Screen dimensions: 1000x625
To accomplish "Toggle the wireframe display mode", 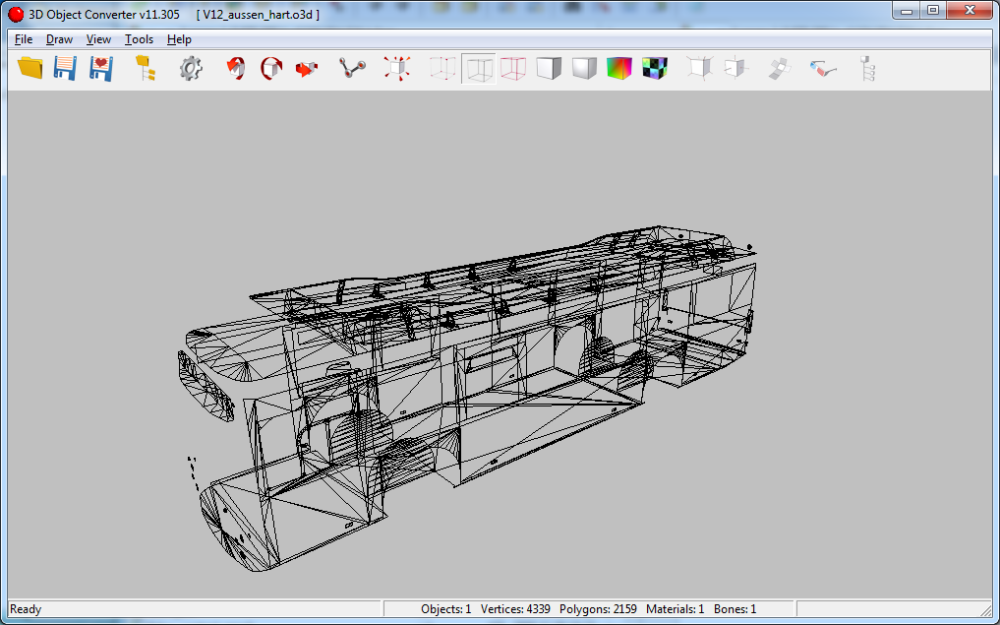I will tap(478, 68).
